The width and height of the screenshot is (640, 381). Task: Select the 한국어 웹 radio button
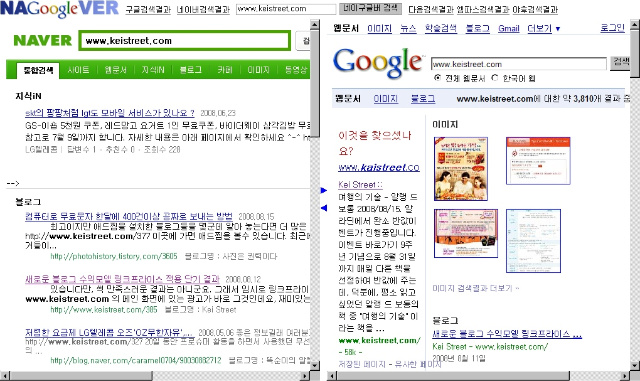click(x=495, y=78)
